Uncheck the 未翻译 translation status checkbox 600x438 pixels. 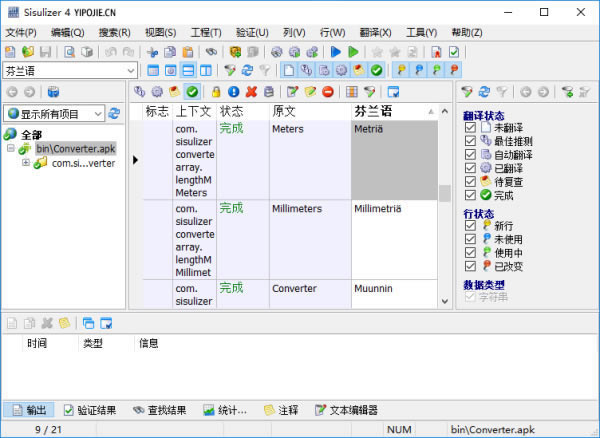(x=470, y=127)
